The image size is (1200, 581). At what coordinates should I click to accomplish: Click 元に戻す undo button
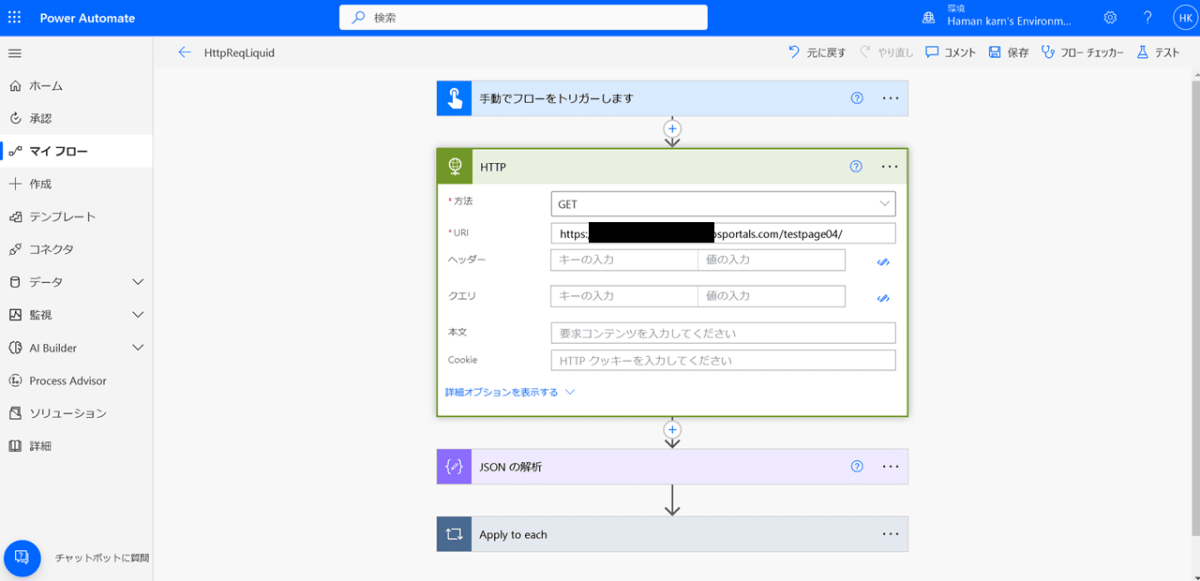click(x=817, y=52)
